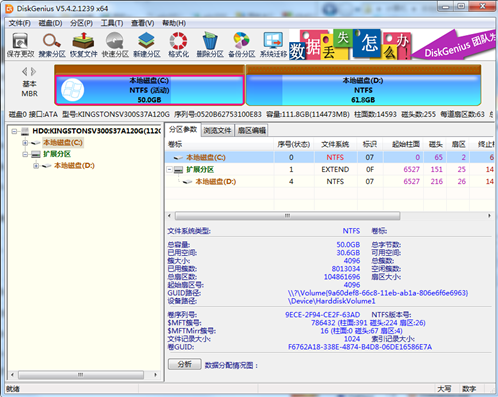Click the GUID path \\?\Volume value
This screenshot has height=397, width=498.
pyautogui.click(x=378, y=293)
